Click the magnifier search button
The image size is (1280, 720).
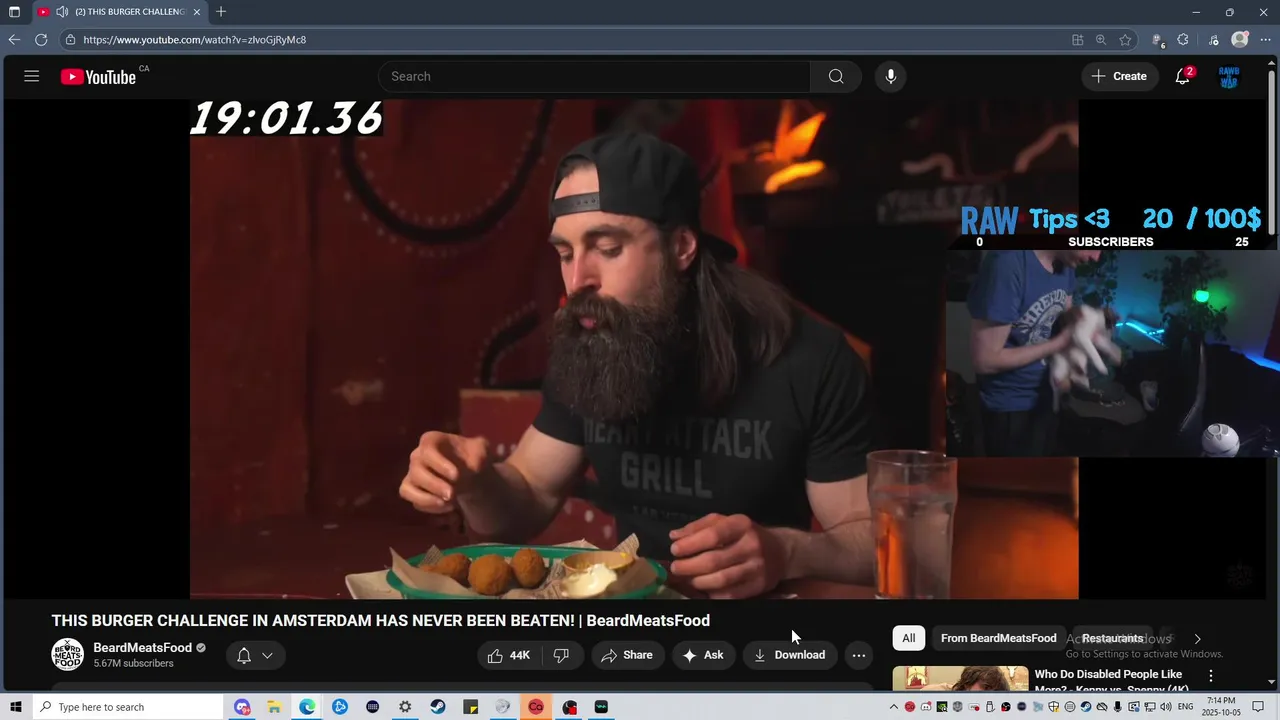tap(836, 76)
